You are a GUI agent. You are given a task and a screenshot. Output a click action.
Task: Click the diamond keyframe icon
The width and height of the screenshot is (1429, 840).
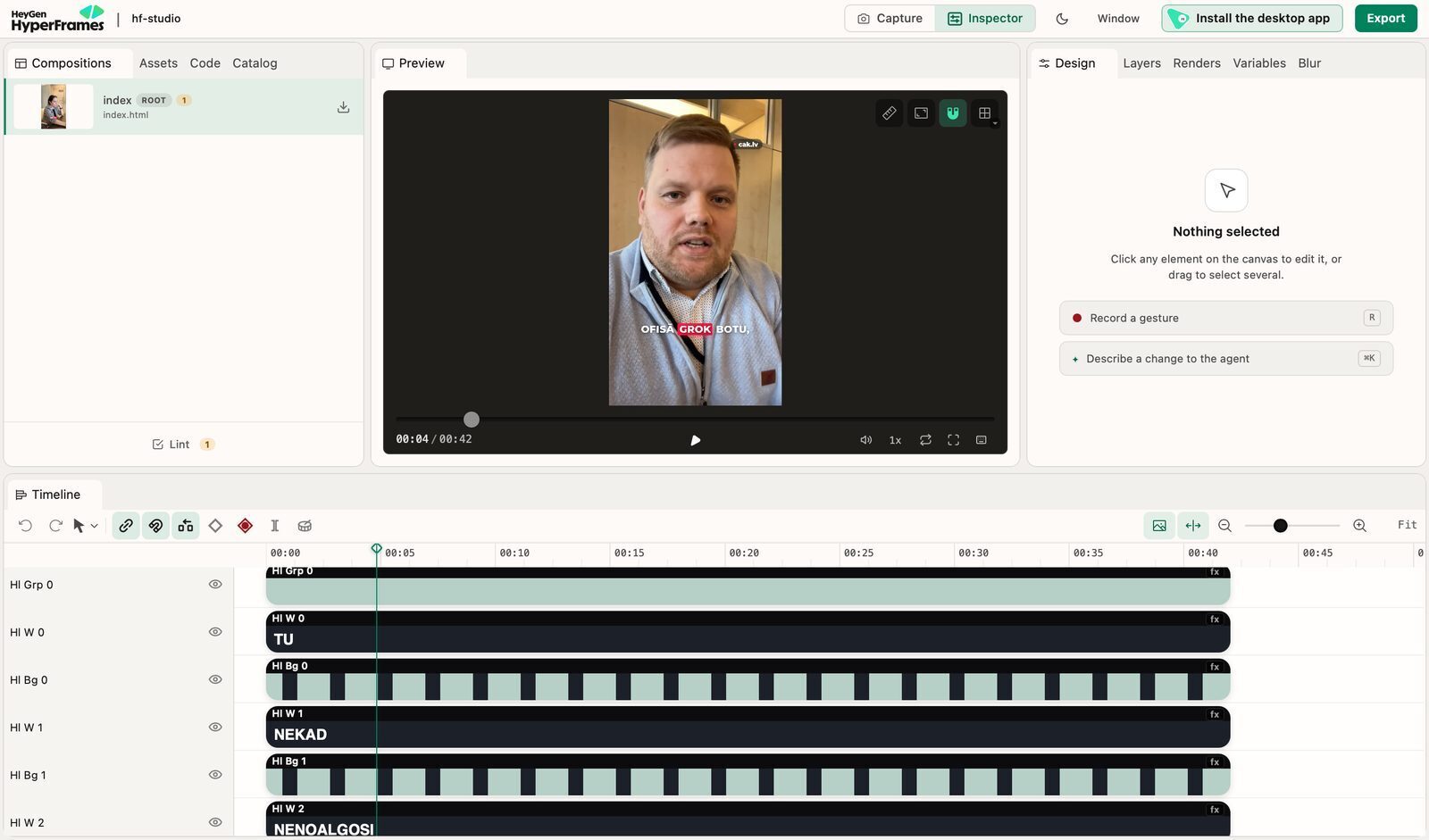click(215, 526)
